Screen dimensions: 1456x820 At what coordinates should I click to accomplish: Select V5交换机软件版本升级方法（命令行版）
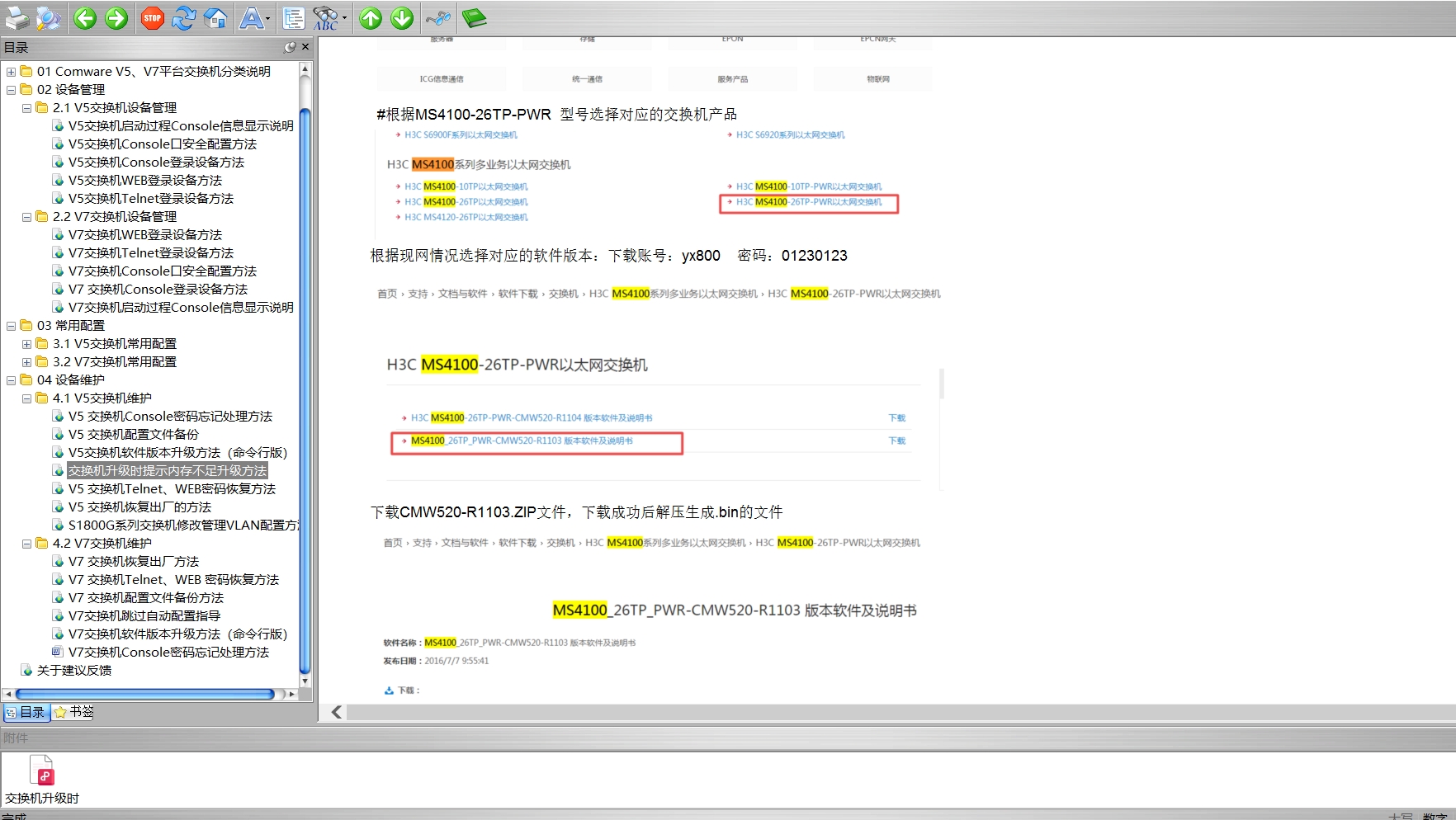tap(177, 453)
